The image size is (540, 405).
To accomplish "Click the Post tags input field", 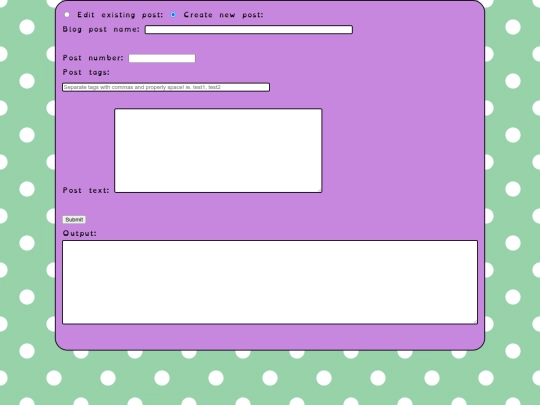I will (166, 87).
